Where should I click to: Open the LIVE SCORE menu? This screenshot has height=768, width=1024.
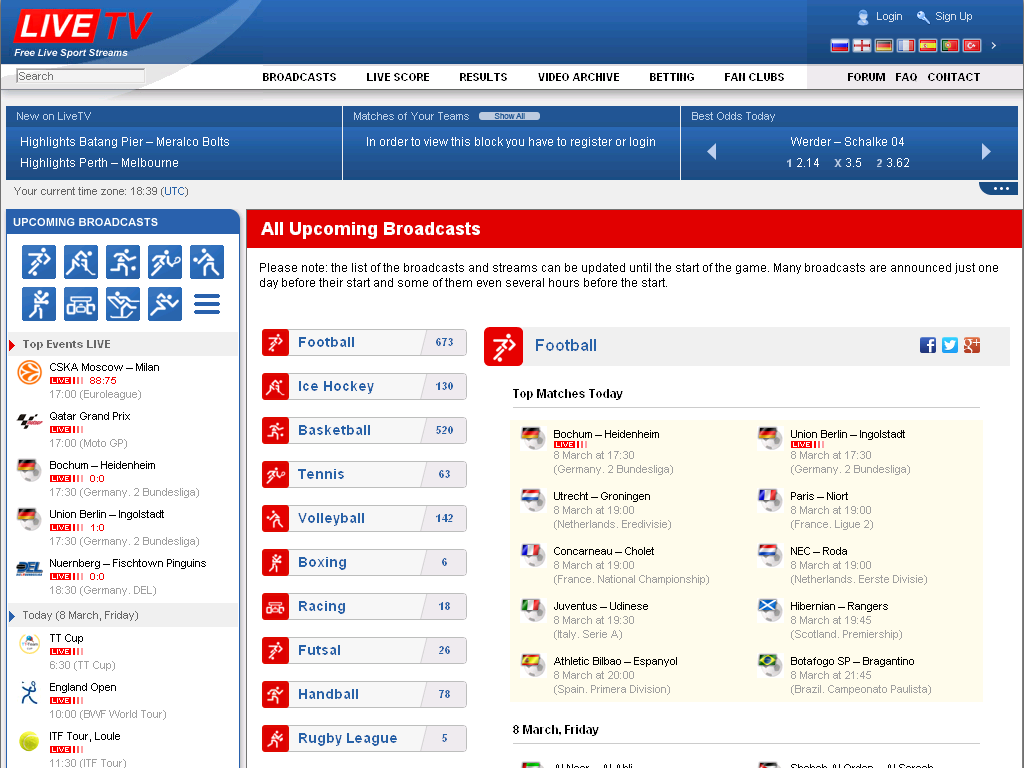point(398,77)
